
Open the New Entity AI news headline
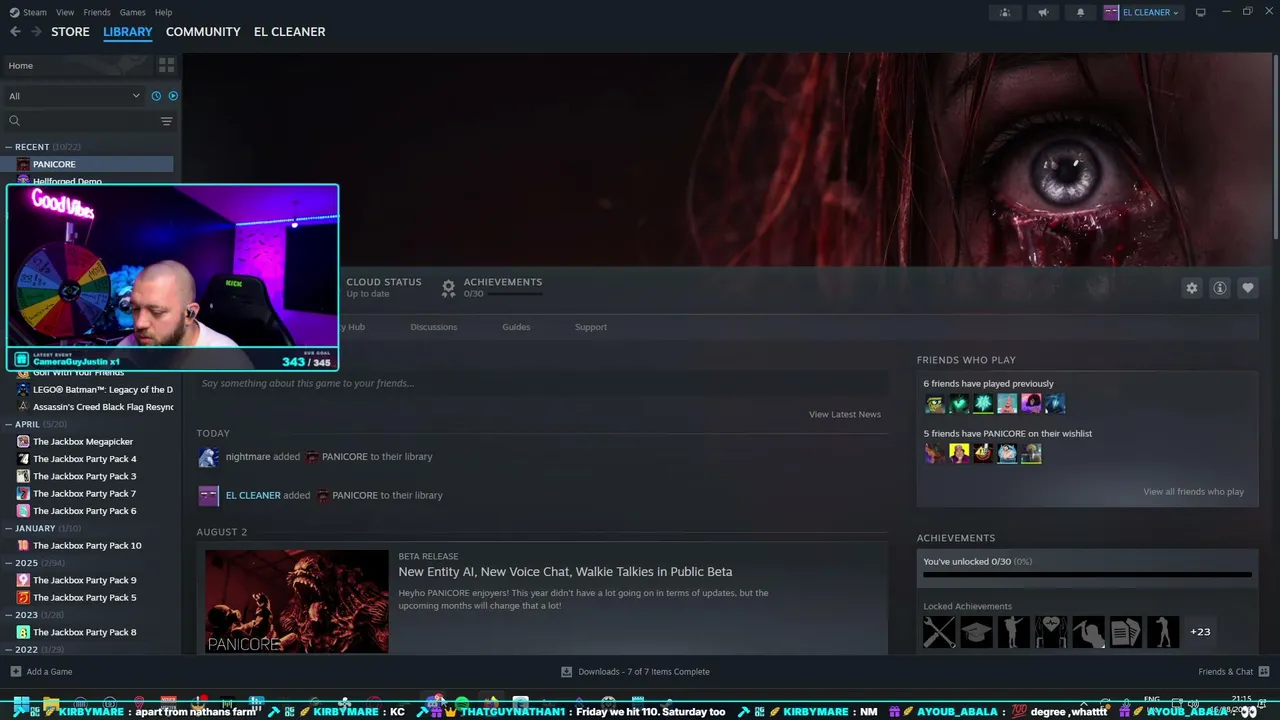click(x=565, y=572)
